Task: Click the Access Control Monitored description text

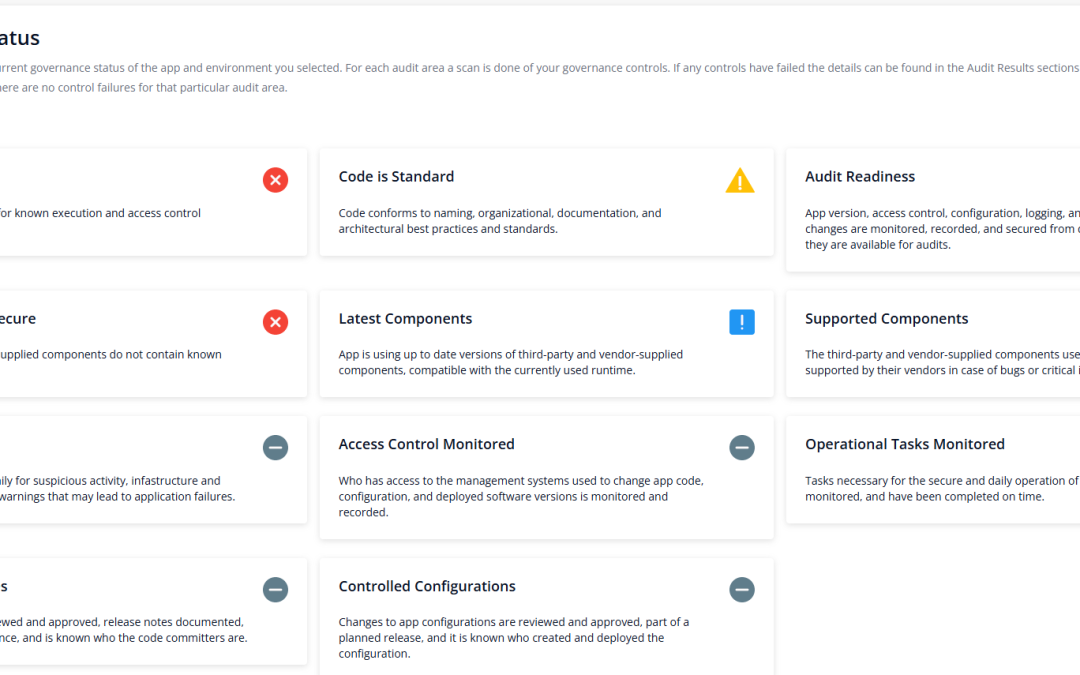Action: [x=520, y=496]
